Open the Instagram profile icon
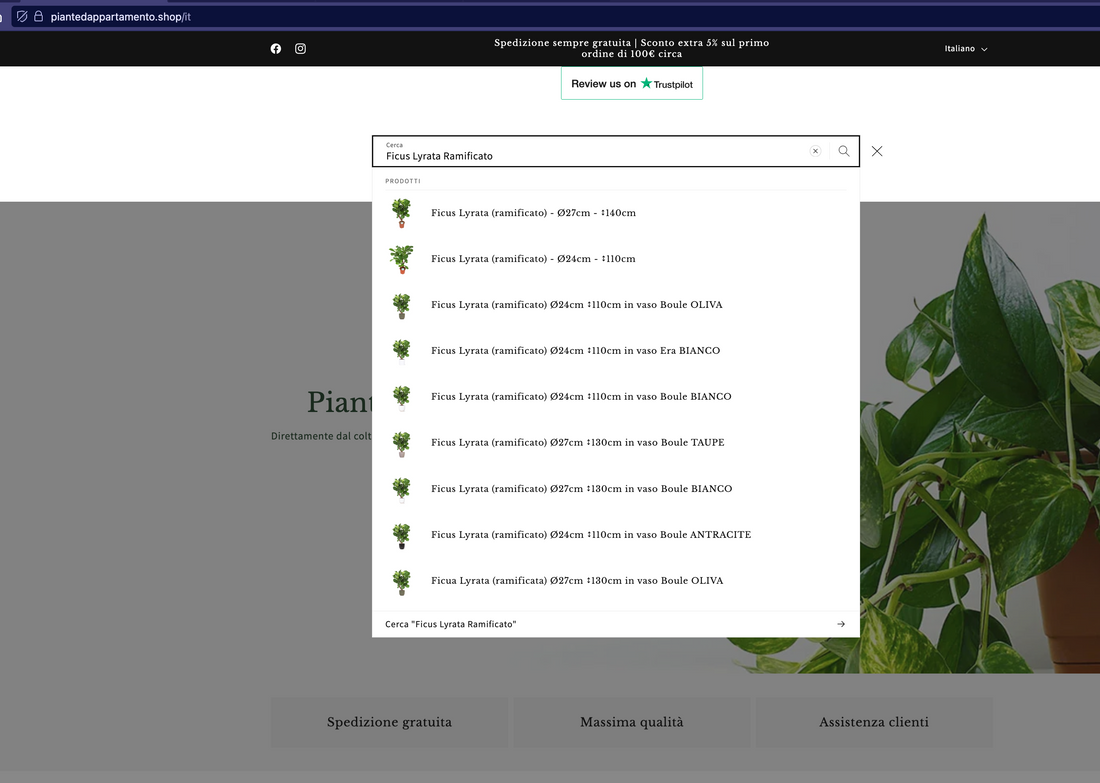This screenshot has height=783, width=1100. (x=300, y=49)
